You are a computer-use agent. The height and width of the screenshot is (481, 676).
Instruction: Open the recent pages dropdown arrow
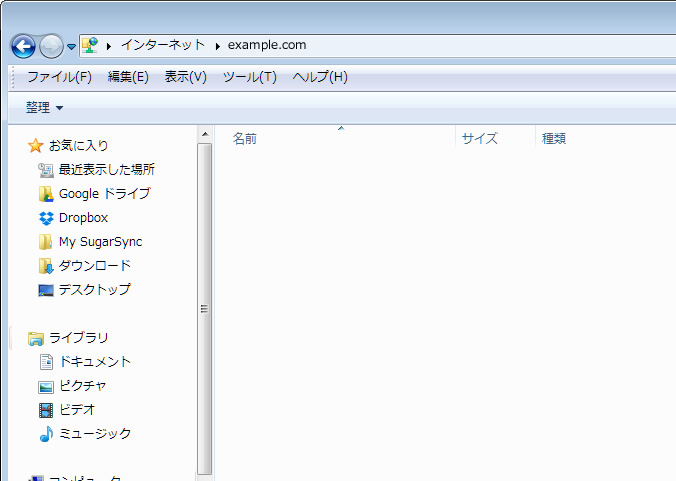(72, 47)
